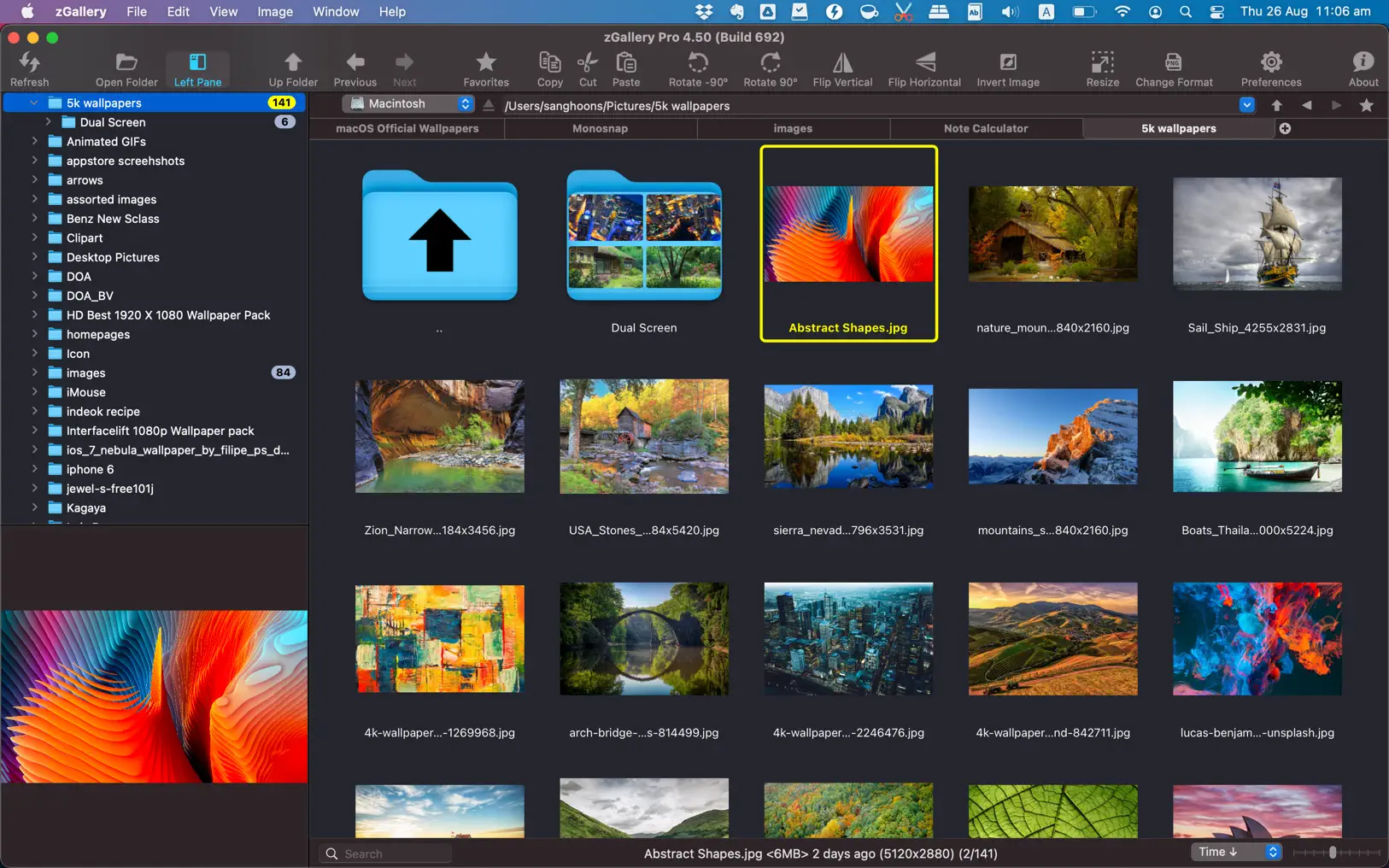The width and height of the screenshot is (1389, 868).
Task: Open Favorites star in toolbar
Action: click(486, 68)
